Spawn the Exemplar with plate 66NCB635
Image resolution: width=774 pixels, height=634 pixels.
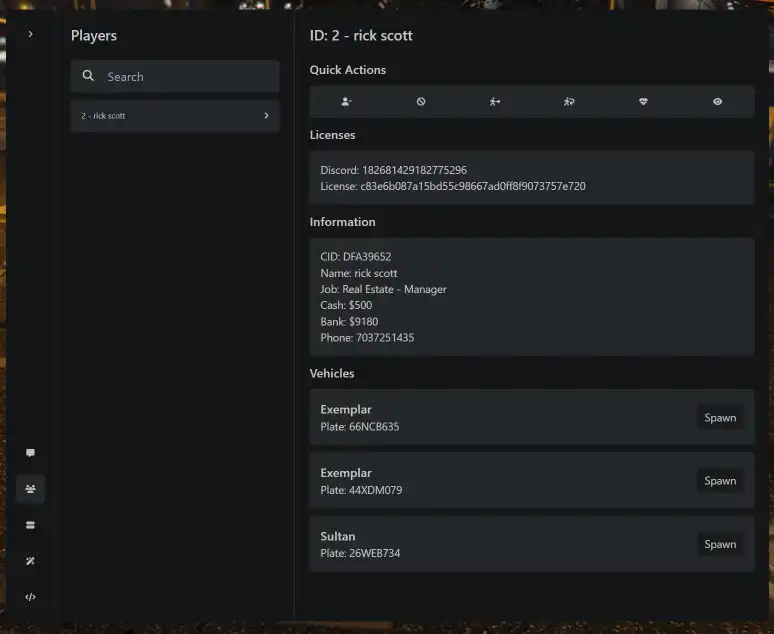click(720, 418)
